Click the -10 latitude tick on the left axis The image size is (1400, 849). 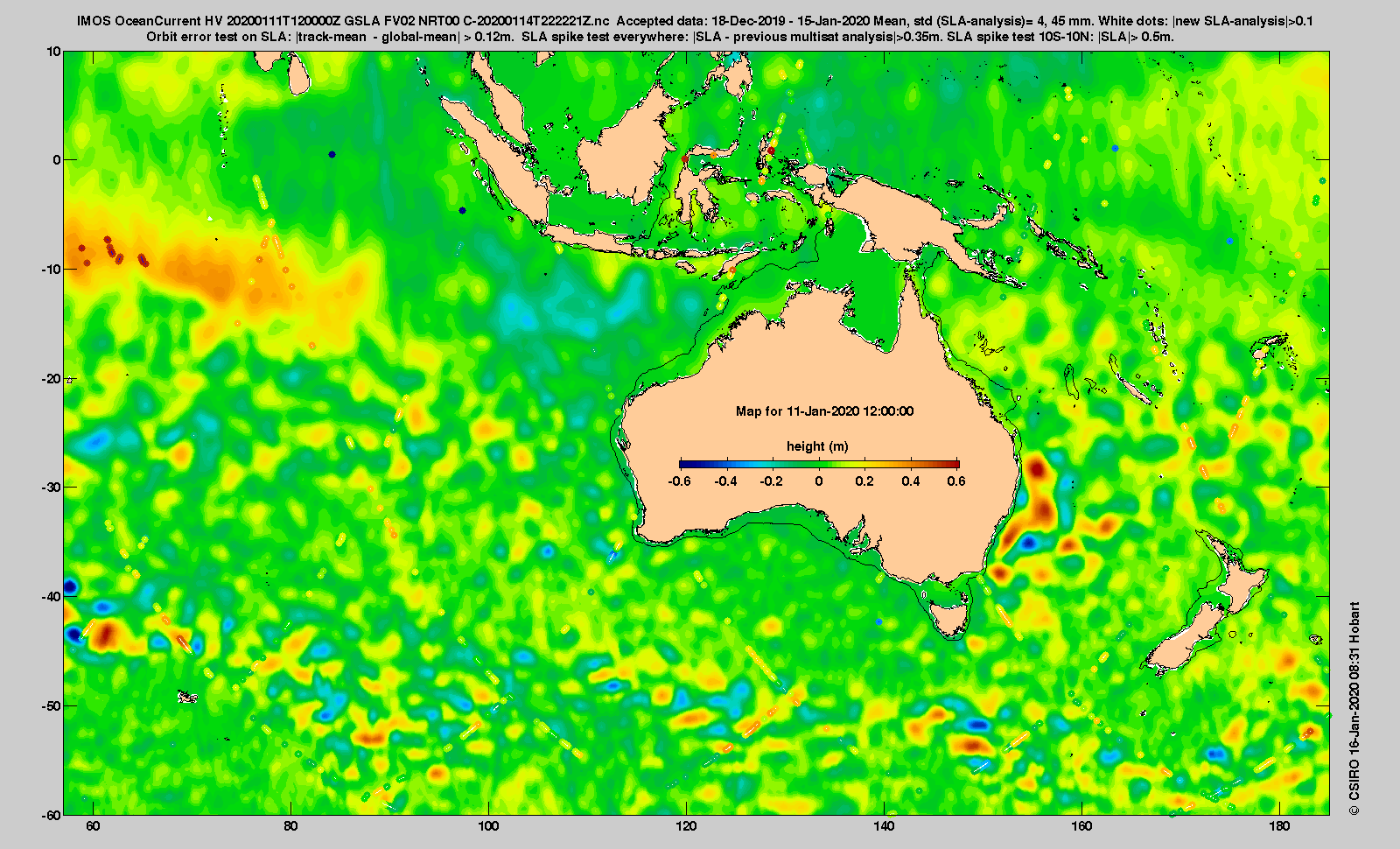click(52, 269)
